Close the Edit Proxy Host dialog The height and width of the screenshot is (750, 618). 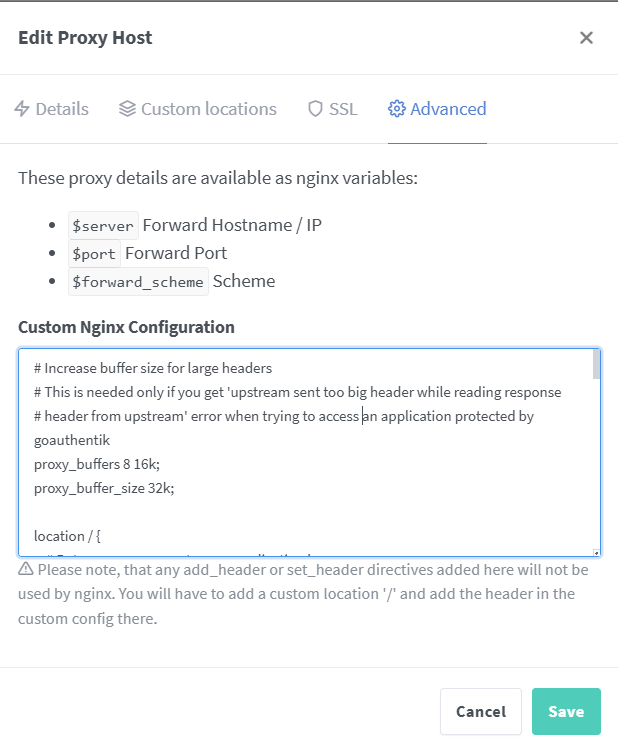tap(586, 38)
